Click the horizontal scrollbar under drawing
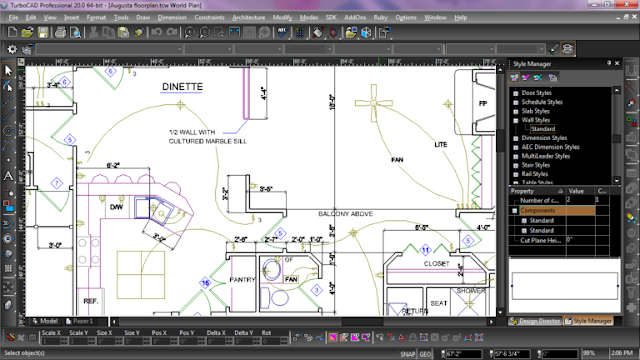Image resolution: width=640 pixels, height=360 pixels. (302, 322)
